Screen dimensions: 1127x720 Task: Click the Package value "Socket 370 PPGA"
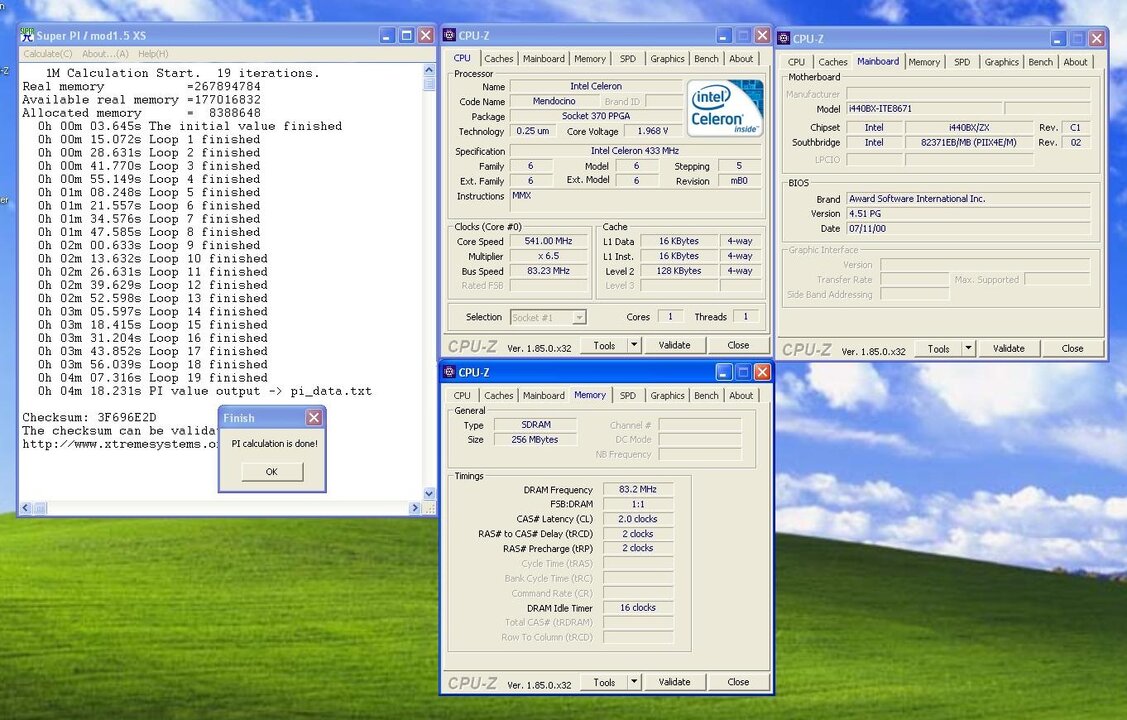point(596,116)
